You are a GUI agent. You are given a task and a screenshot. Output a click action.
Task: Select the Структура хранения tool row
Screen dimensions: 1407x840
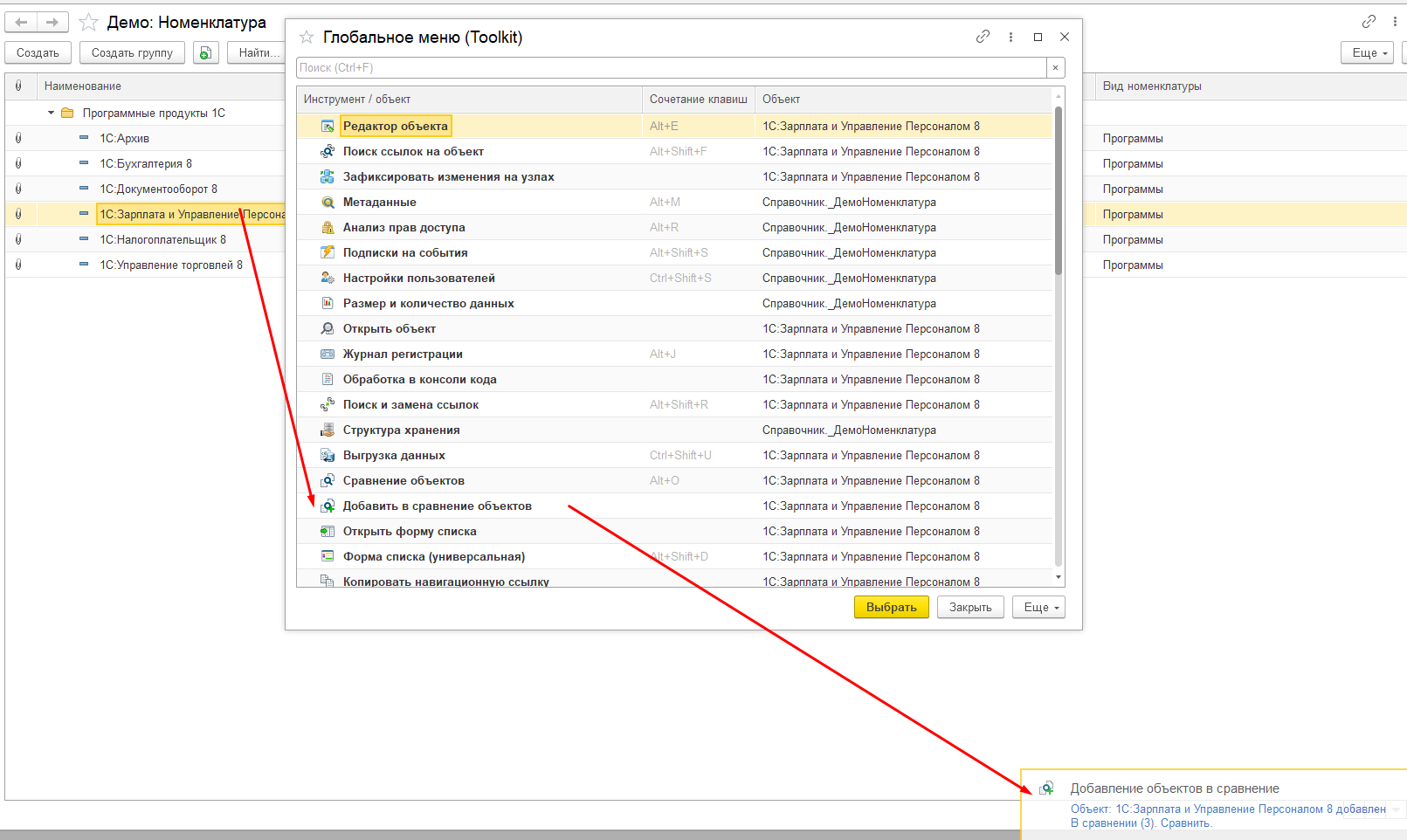[674, 430]
